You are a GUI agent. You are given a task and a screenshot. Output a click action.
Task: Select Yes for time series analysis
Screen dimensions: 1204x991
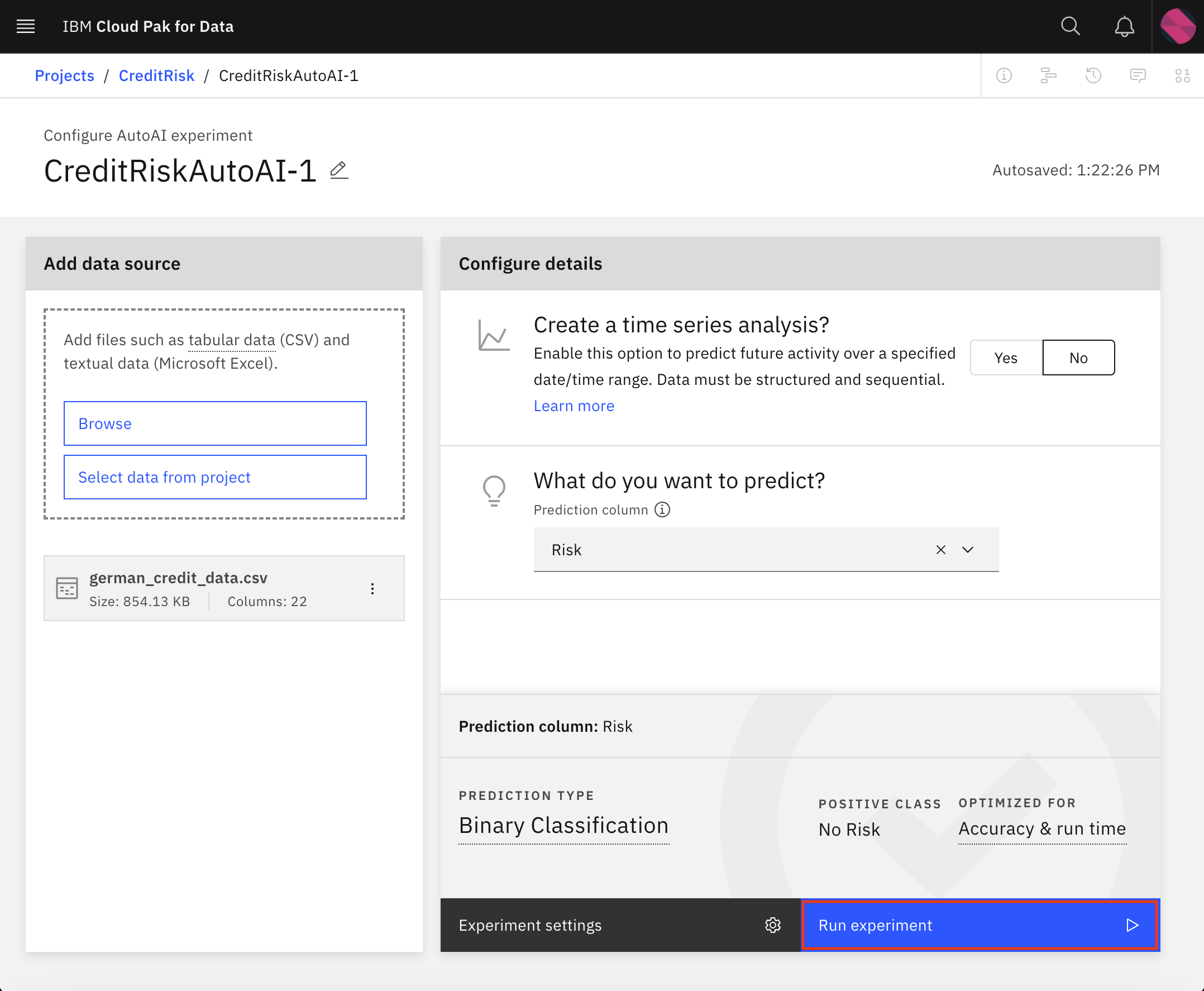tap(1006, 358)
